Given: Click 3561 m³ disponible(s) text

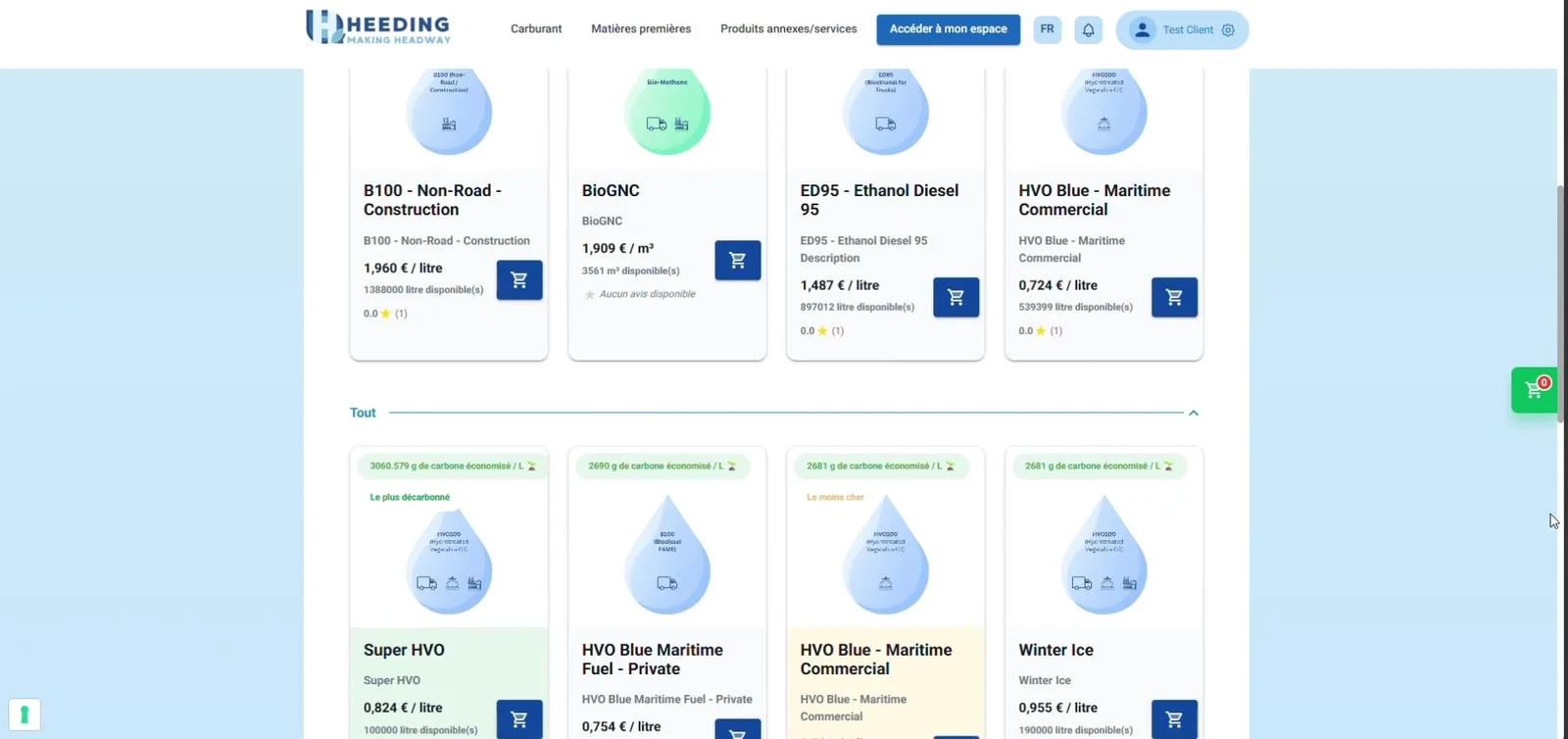Looking at the screenshot, I should point(630,271).
